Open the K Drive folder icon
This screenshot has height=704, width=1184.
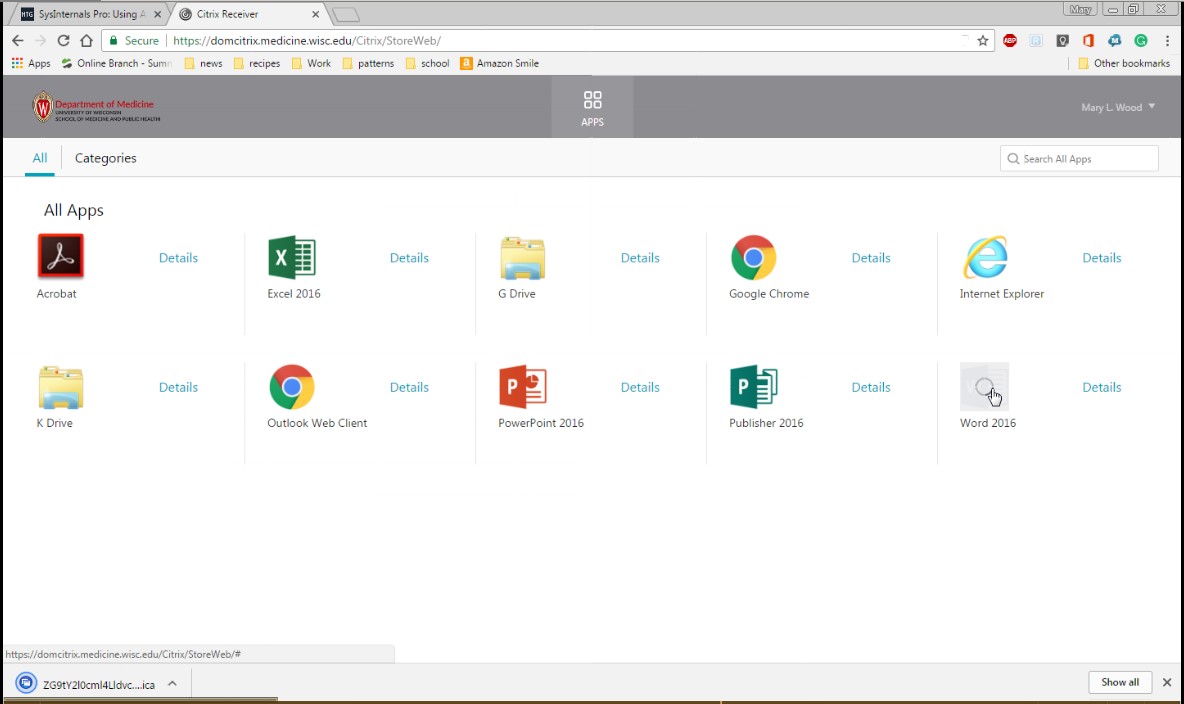pos(60,387)
